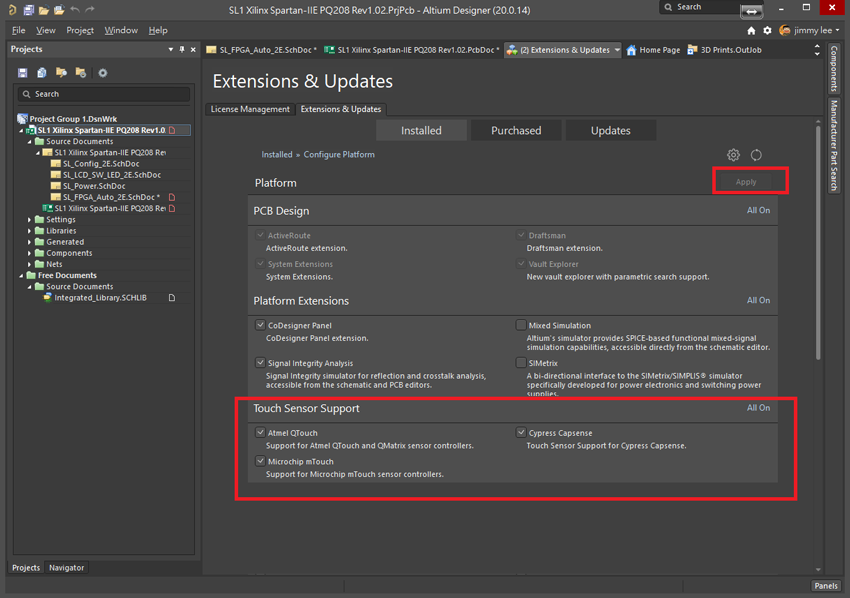Close the Projects panel
Viewport: 850px width, 598px height.
point(193,49)
